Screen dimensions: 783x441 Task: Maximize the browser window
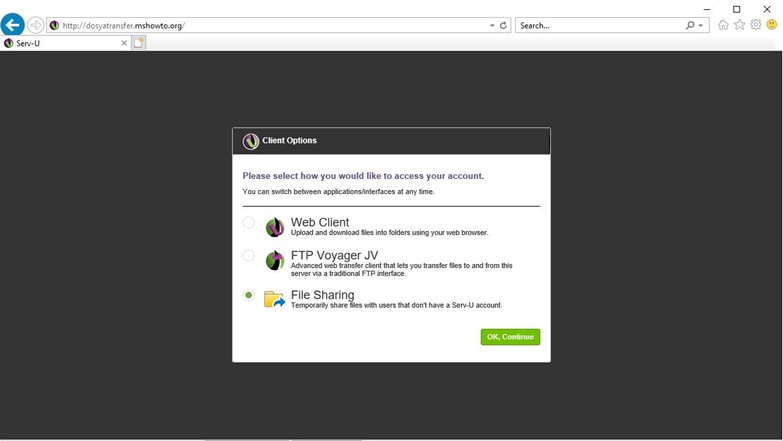[737, 9]
